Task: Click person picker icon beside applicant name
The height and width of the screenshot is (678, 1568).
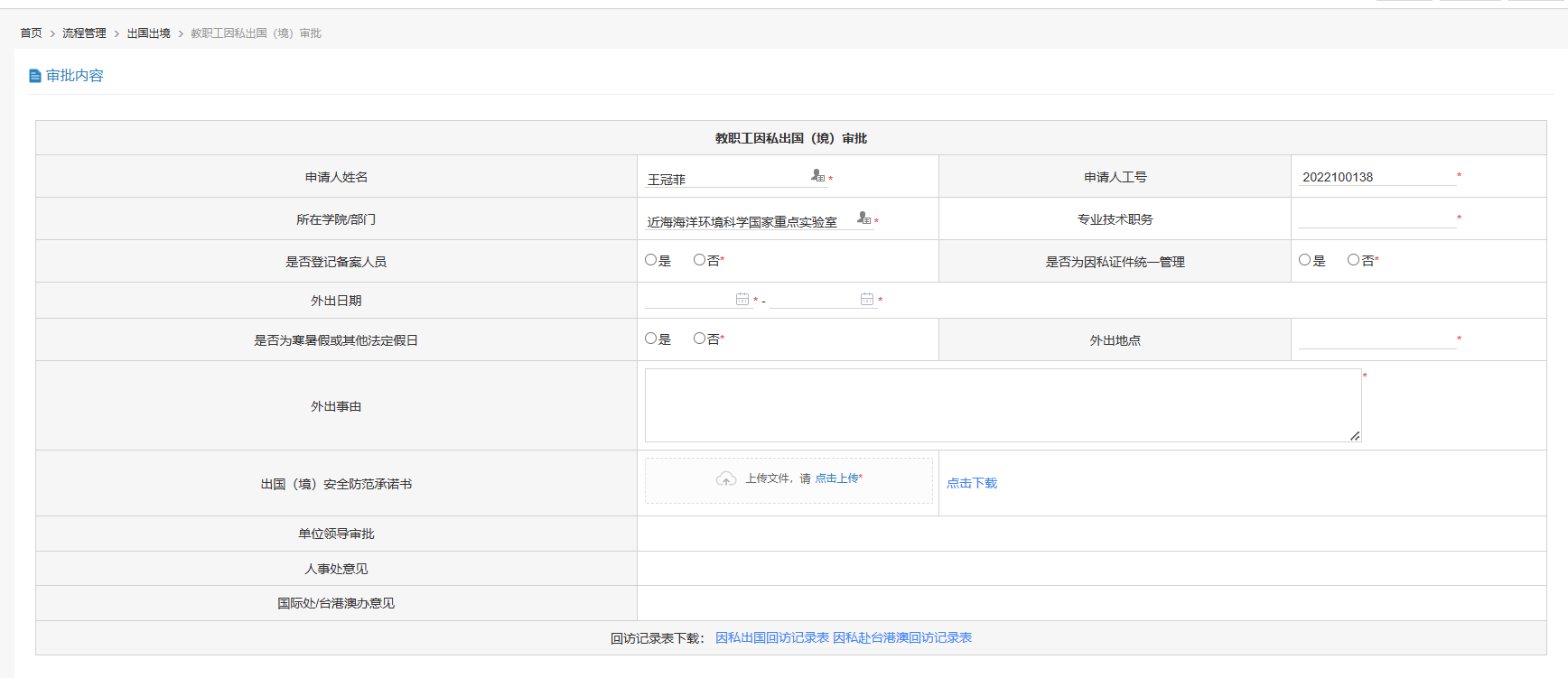Action: point(817,176)
